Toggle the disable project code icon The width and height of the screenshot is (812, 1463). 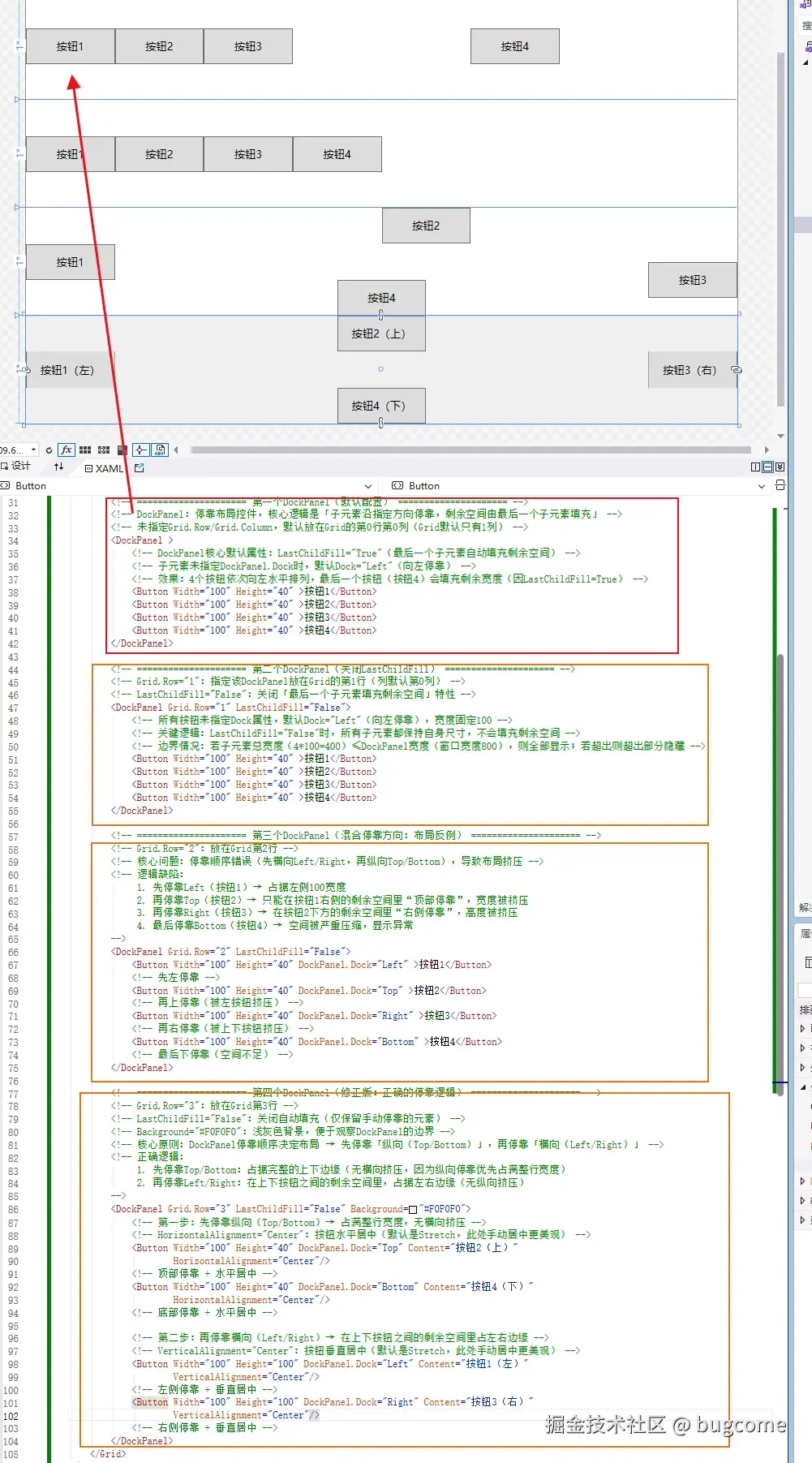point(160,450)
